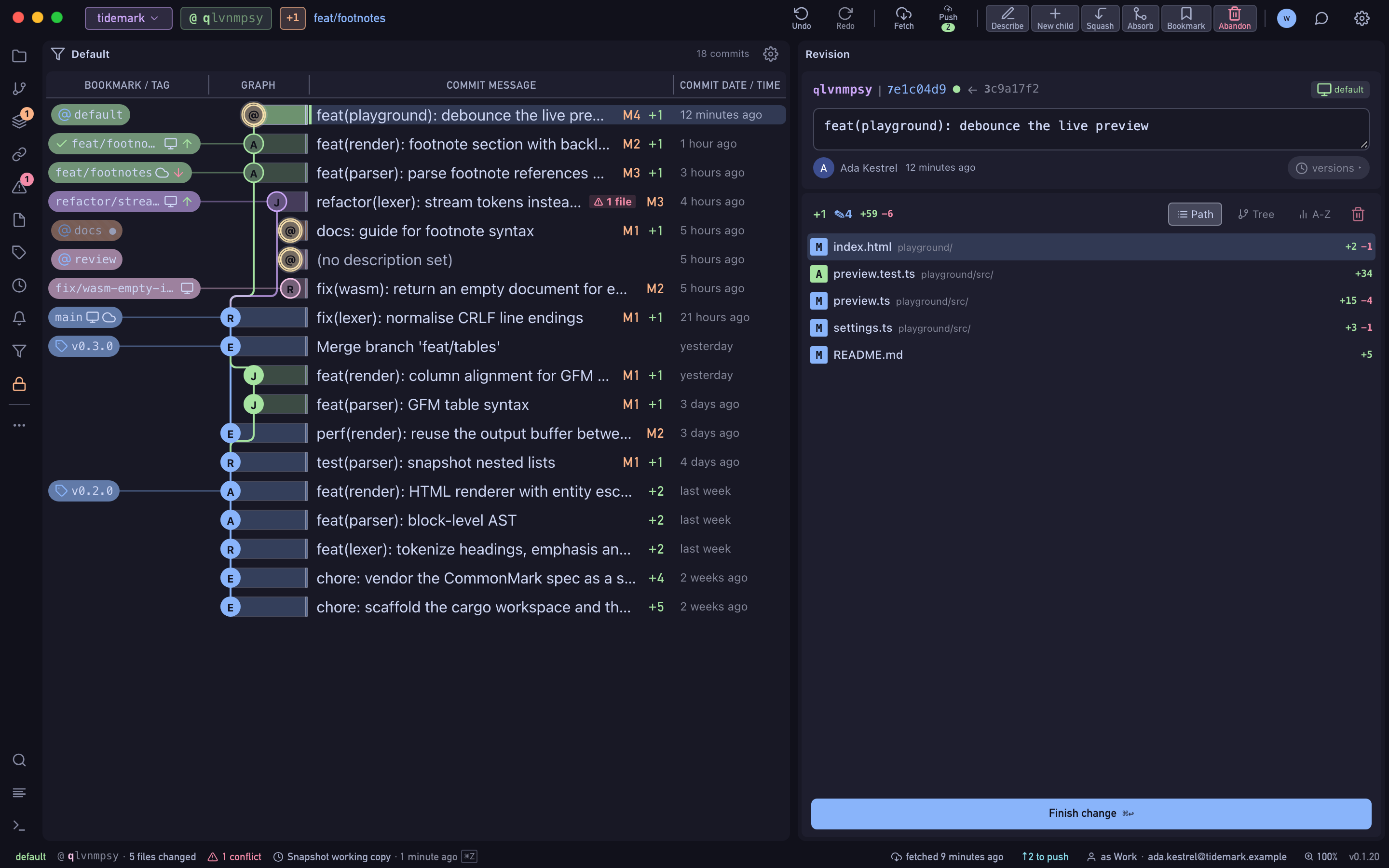Abandon the current revision
The width and height of the screenshot is (1389, 868).
coord(1234,18)
